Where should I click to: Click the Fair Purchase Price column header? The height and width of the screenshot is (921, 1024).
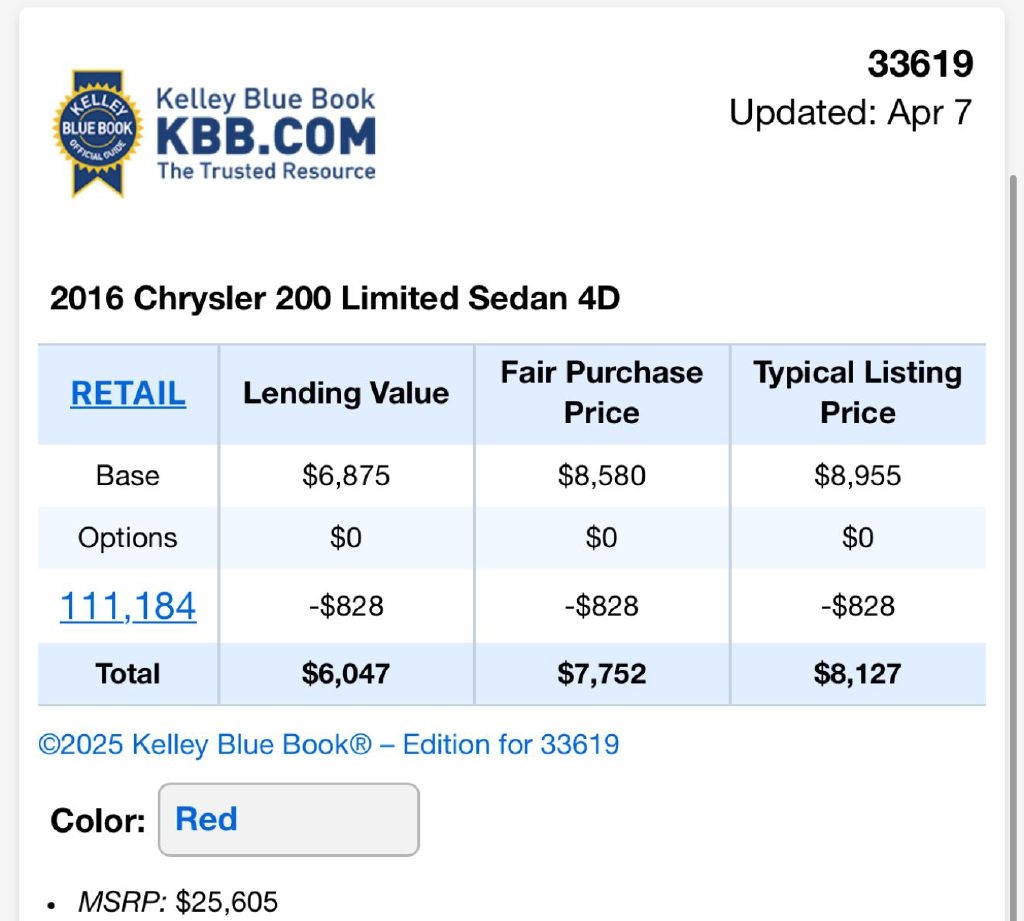pyautogui.click(x=602, y=393)
